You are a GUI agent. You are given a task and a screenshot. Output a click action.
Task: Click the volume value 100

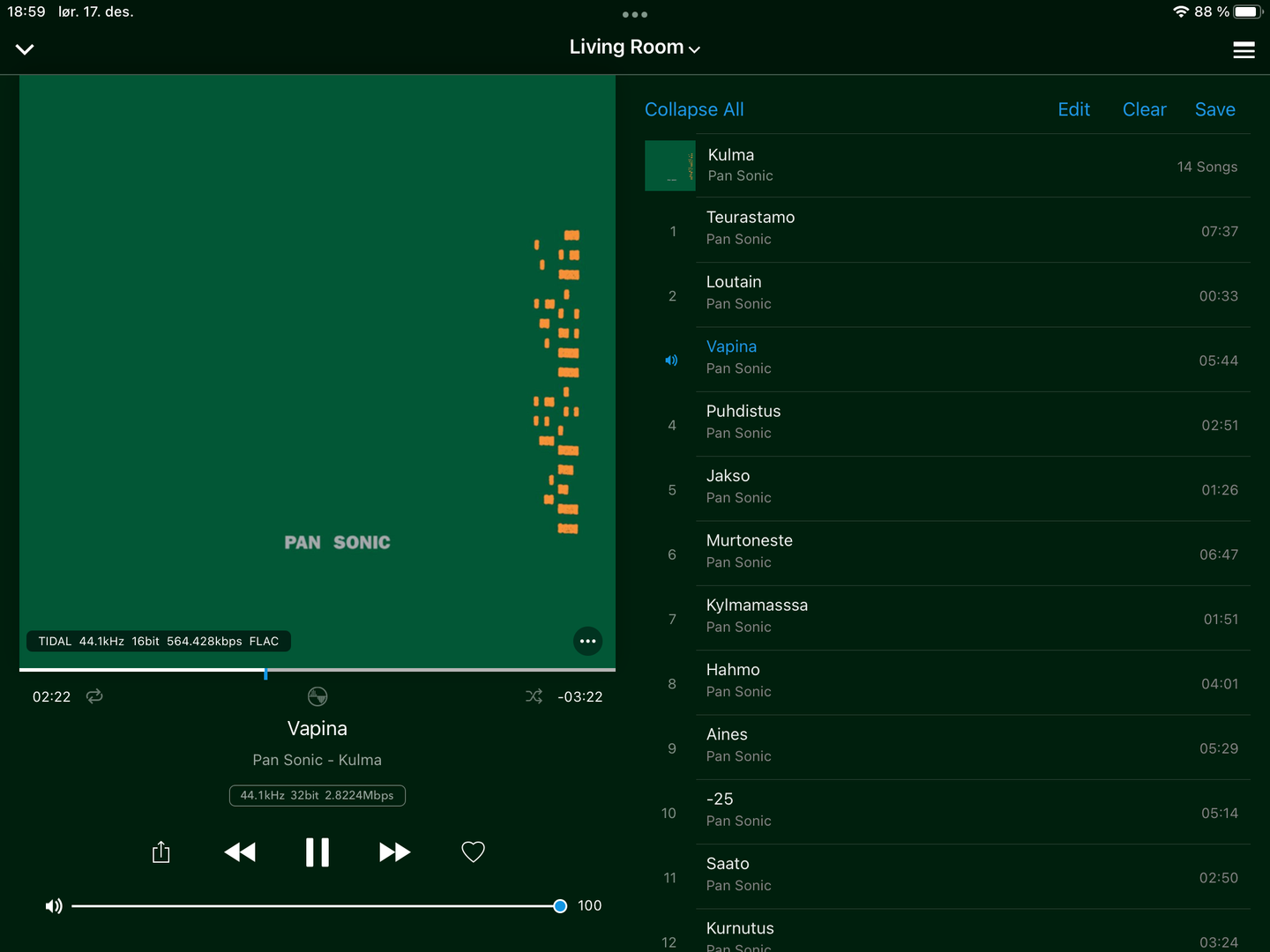590,906
